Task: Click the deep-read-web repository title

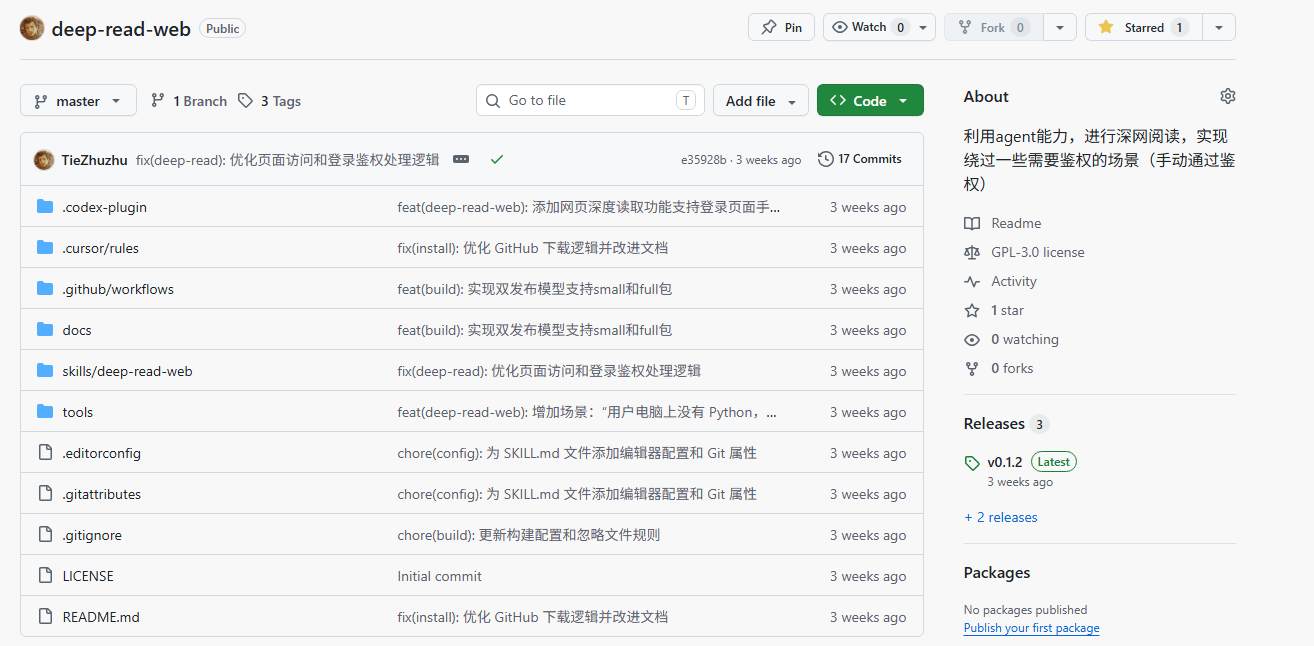Action: (121, 28)
